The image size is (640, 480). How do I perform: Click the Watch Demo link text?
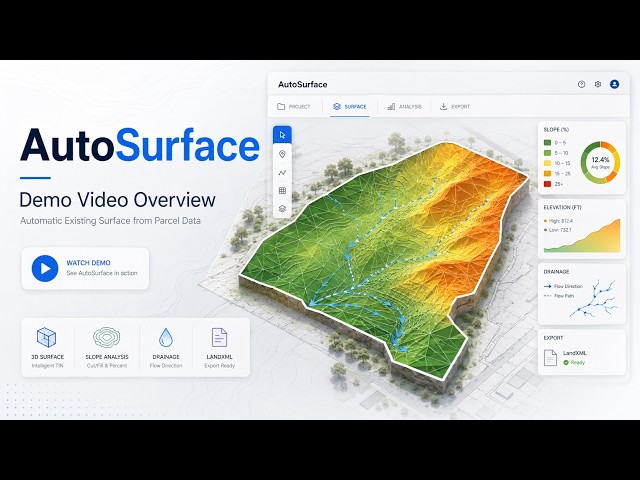pos(89,263)
